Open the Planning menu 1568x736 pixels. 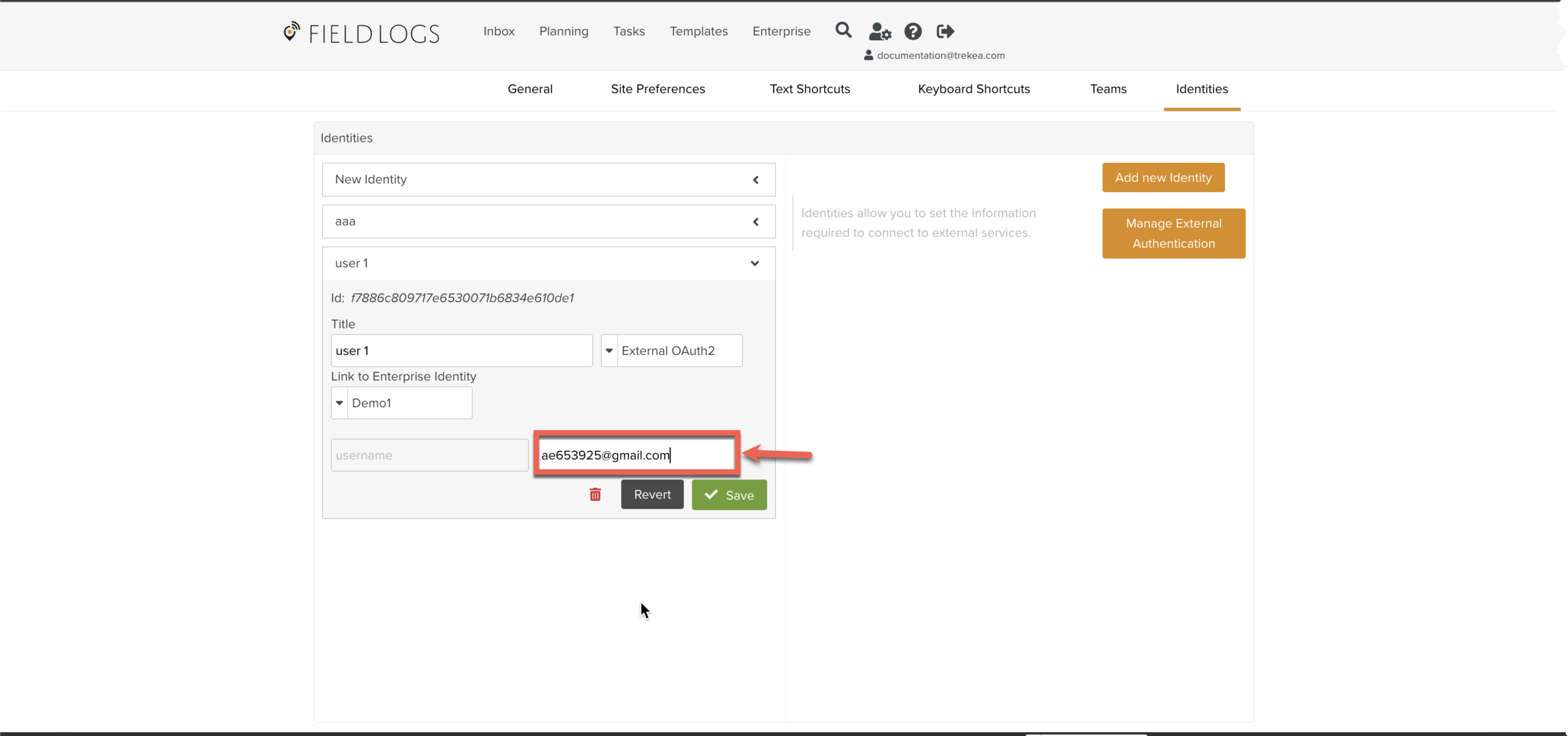[x=563, y=31]
